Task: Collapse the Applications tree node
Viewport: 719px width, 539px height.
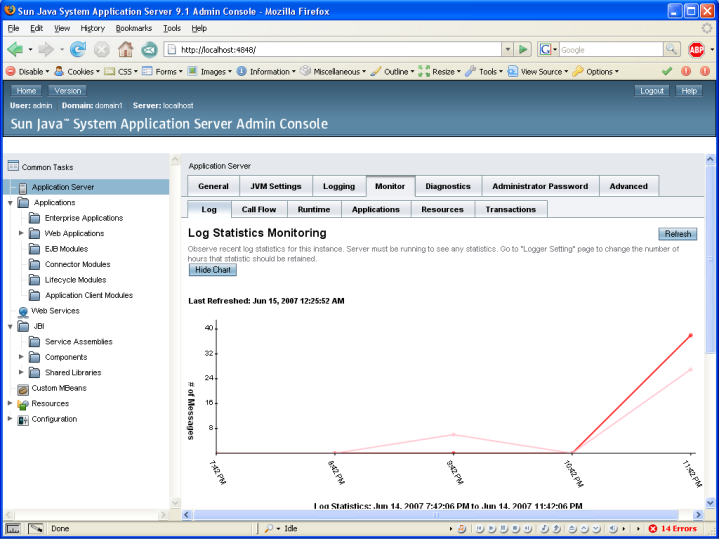Action: click(10, 203)
